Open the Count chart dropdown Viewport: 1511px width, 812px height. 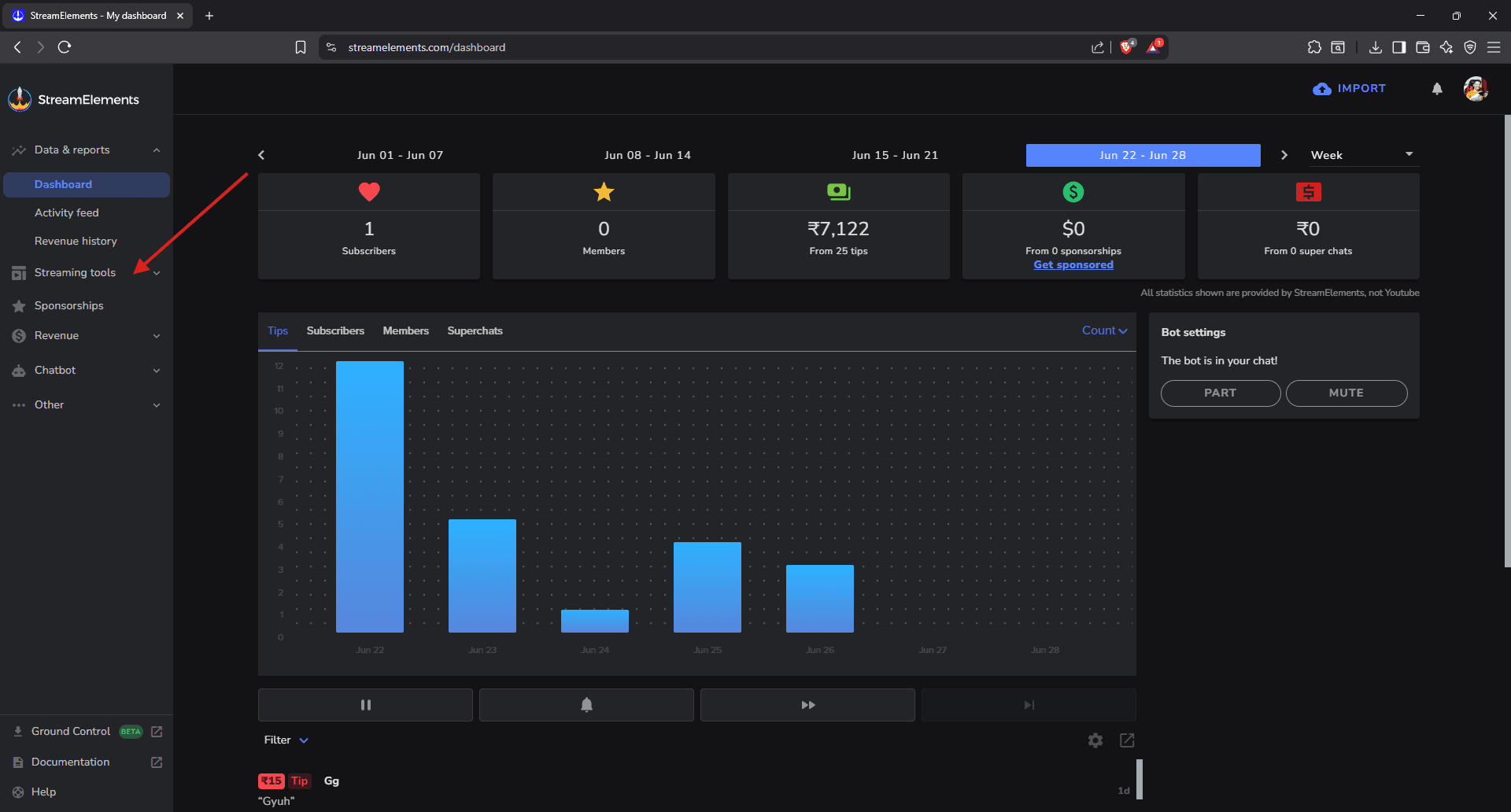(1104, 330)
